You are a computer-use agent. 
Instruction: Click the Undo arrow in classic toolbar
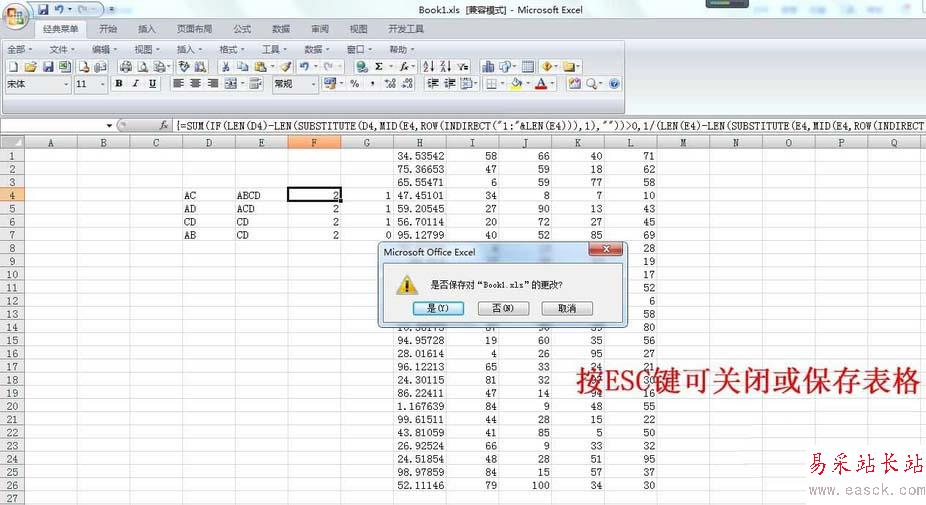304,67
